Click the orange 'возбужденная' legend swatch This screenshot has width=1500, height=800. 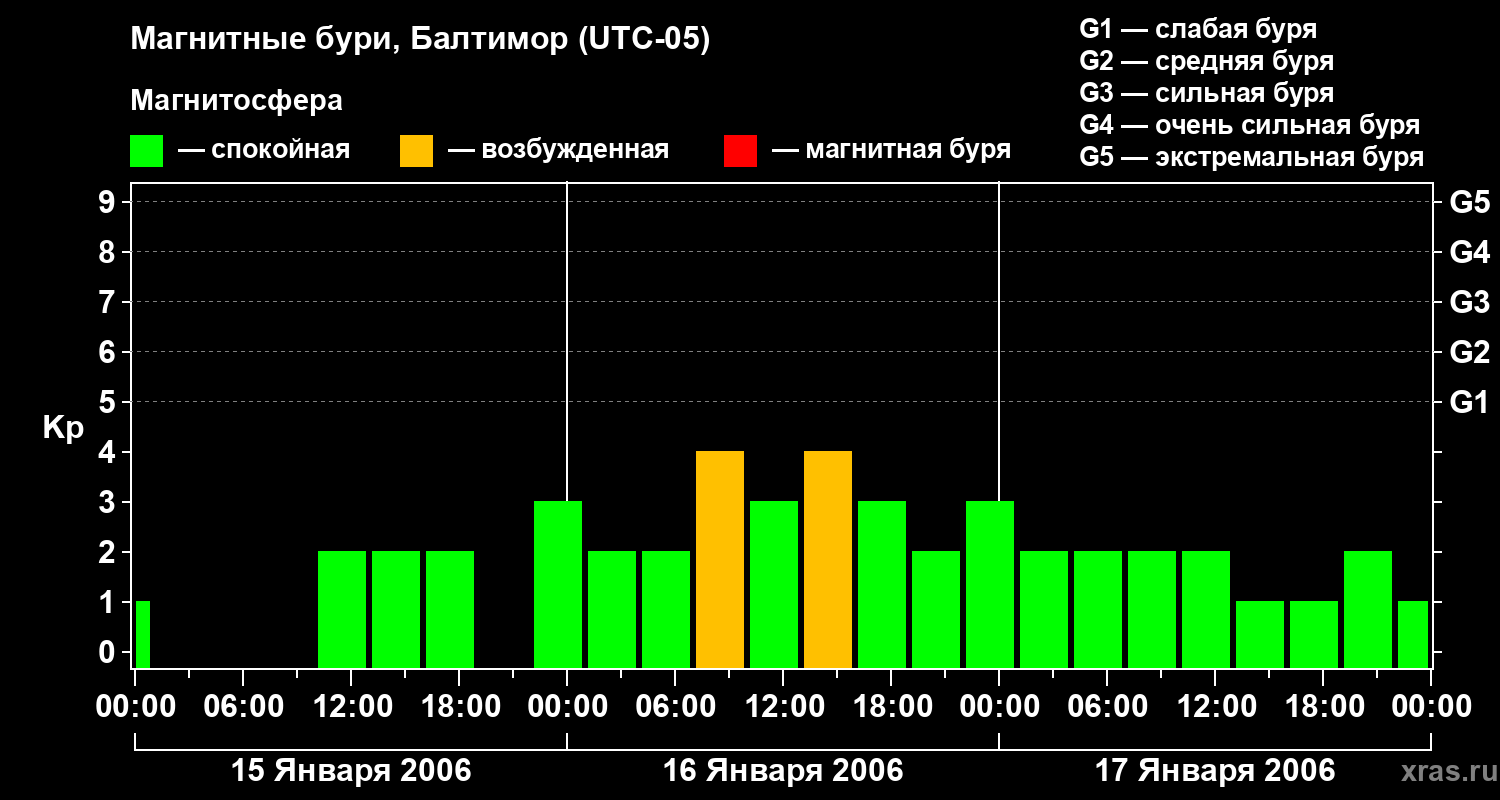tap(416, 151)
